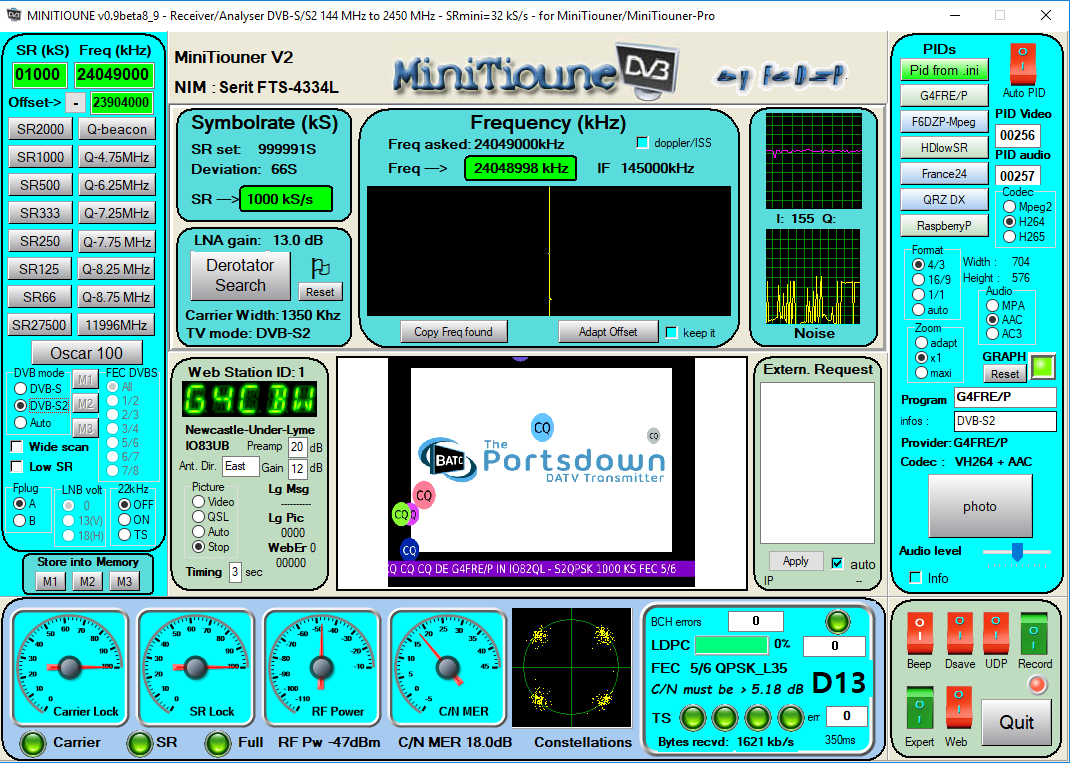Click the Adapt Offset button
This screenshot has height=763, width=1070.
click(x=608, y=332)
